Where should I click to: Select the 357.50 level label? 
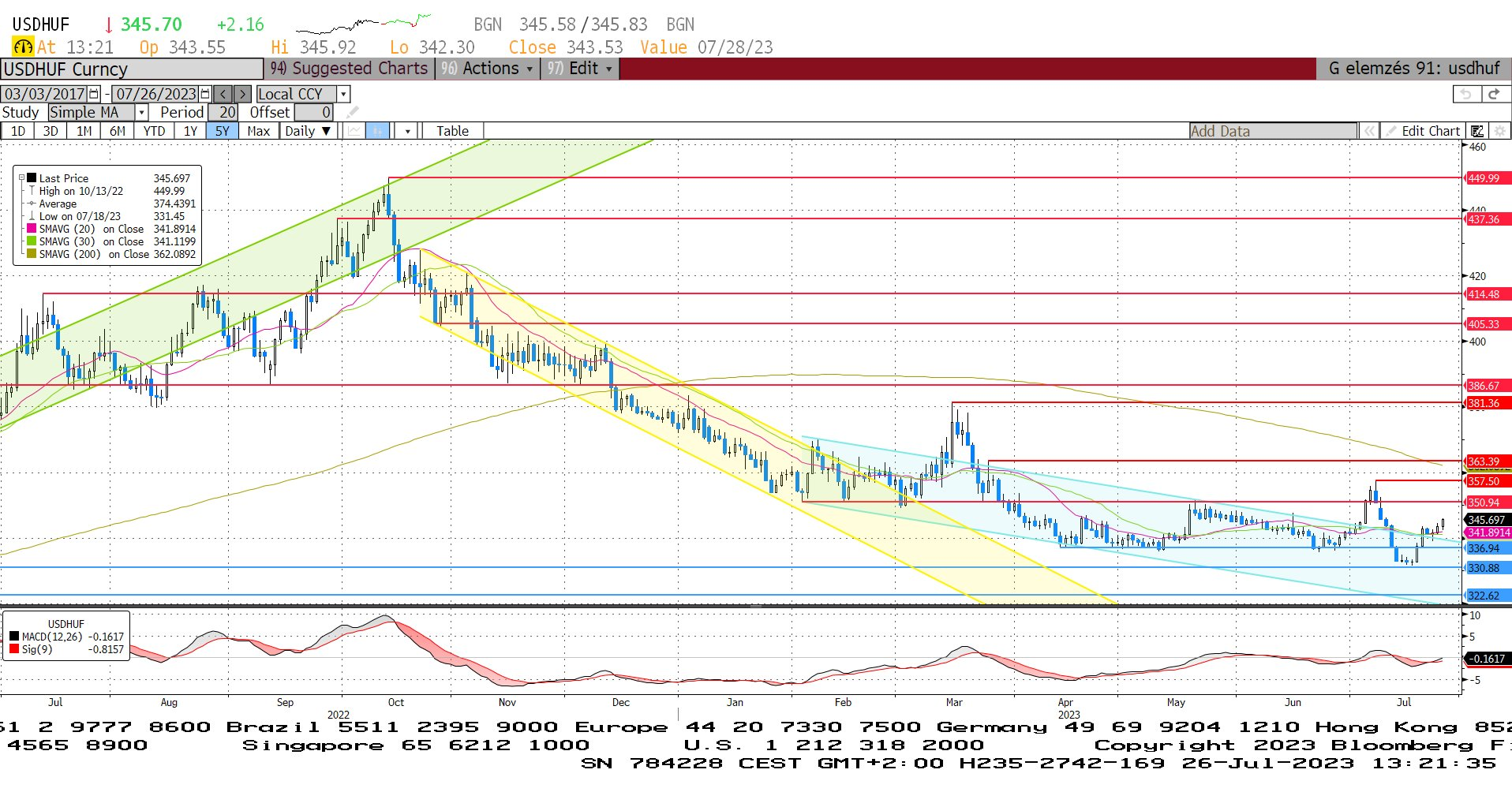(x=1488, y=481)
